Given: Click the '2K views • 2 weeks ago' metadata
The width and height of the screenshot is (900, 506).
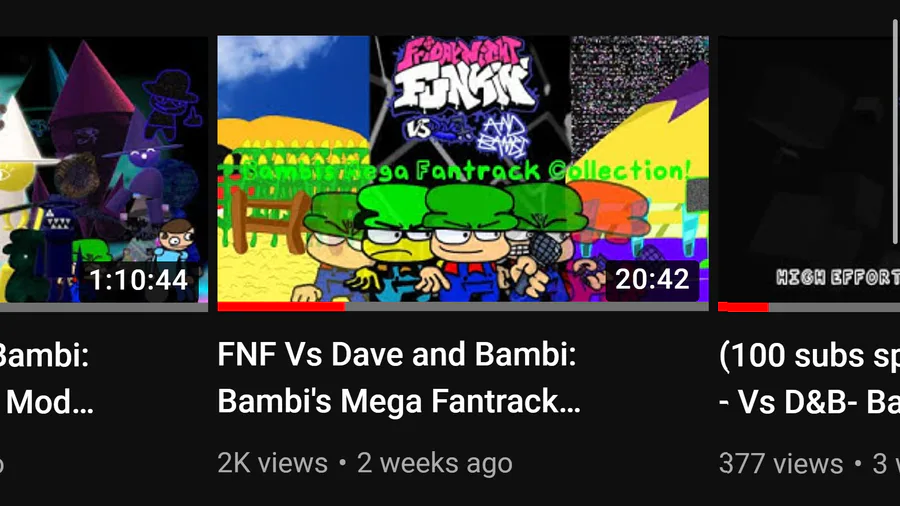Looking at the screenshot, I should tap(365, 463).
